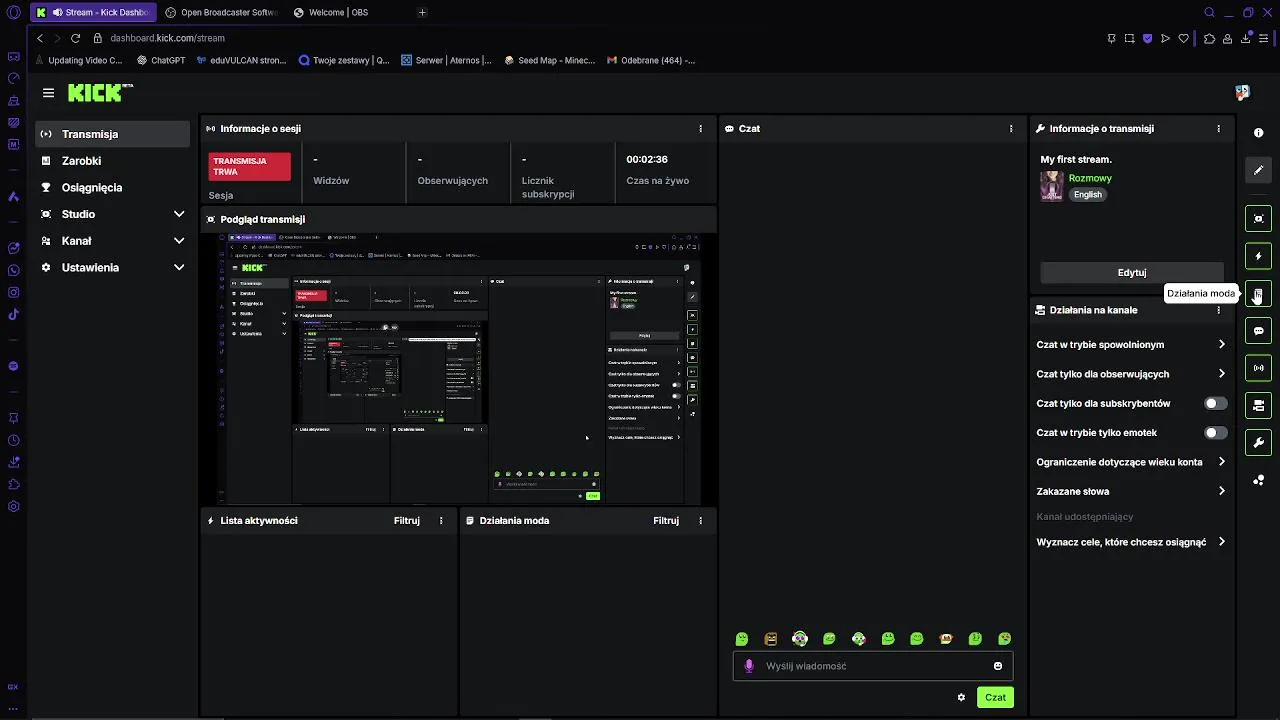Viewport: 1280px width, 720px height.
Task: Click Filtruj in Działania moda panel
Action: pos(666,521)
